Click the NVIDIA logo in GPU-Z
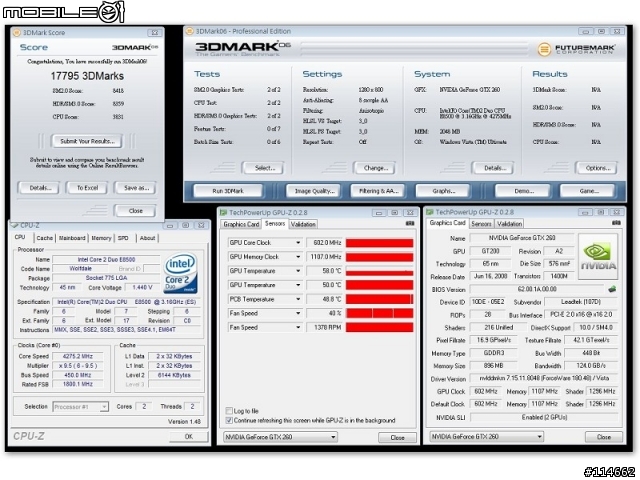The image size is (640, 480). pos(598,257)
